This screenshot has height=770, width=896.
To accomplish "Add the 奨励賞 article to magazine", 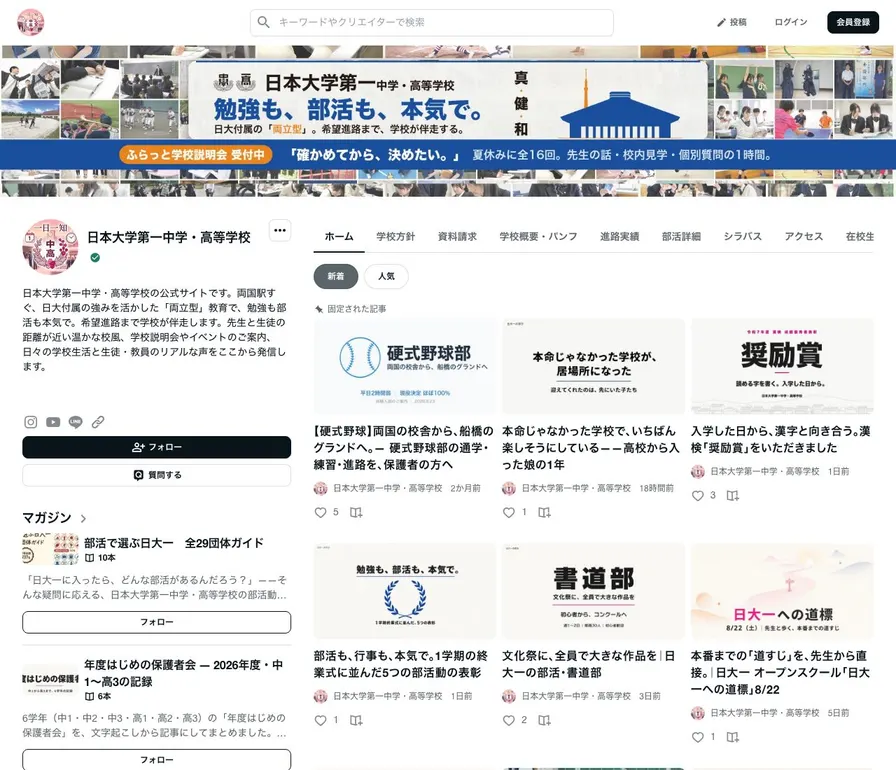I will pos(733,495).
